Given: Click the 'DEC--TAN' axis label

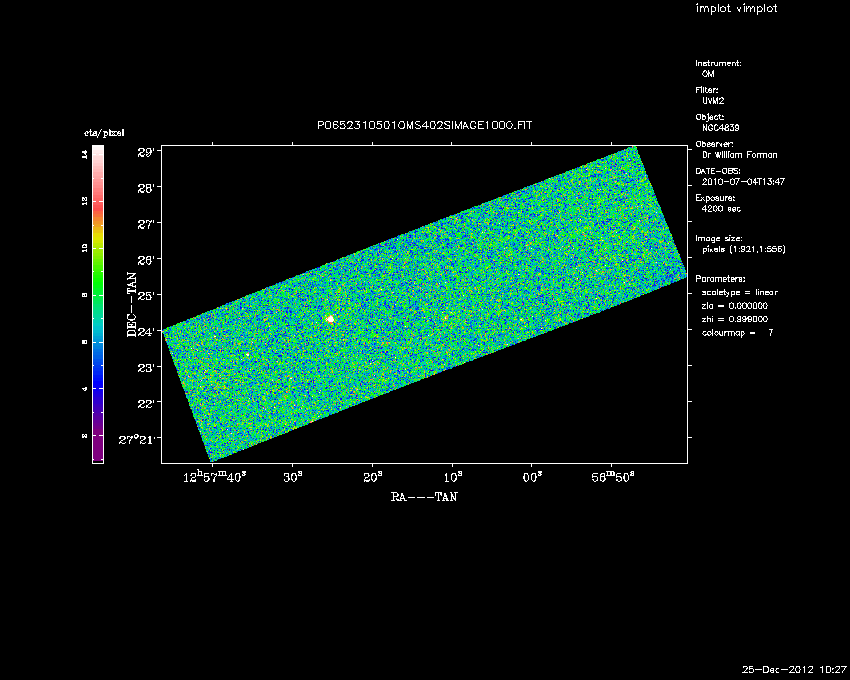Looking at the screenshot, I should point(132,305).
